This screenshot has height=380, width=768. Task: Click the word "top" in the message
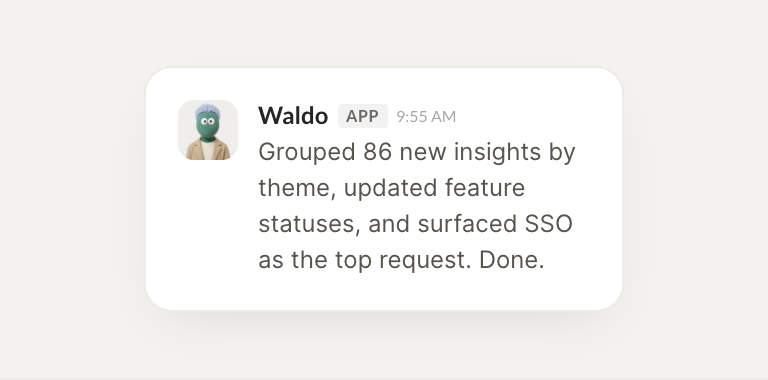(353, 261)
